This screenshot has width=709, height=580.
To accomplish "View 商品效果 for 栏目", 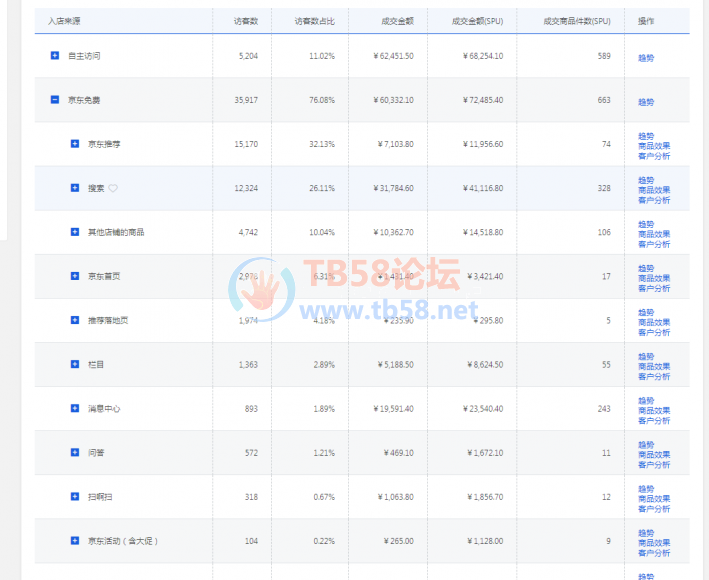I will pos(654,366).
